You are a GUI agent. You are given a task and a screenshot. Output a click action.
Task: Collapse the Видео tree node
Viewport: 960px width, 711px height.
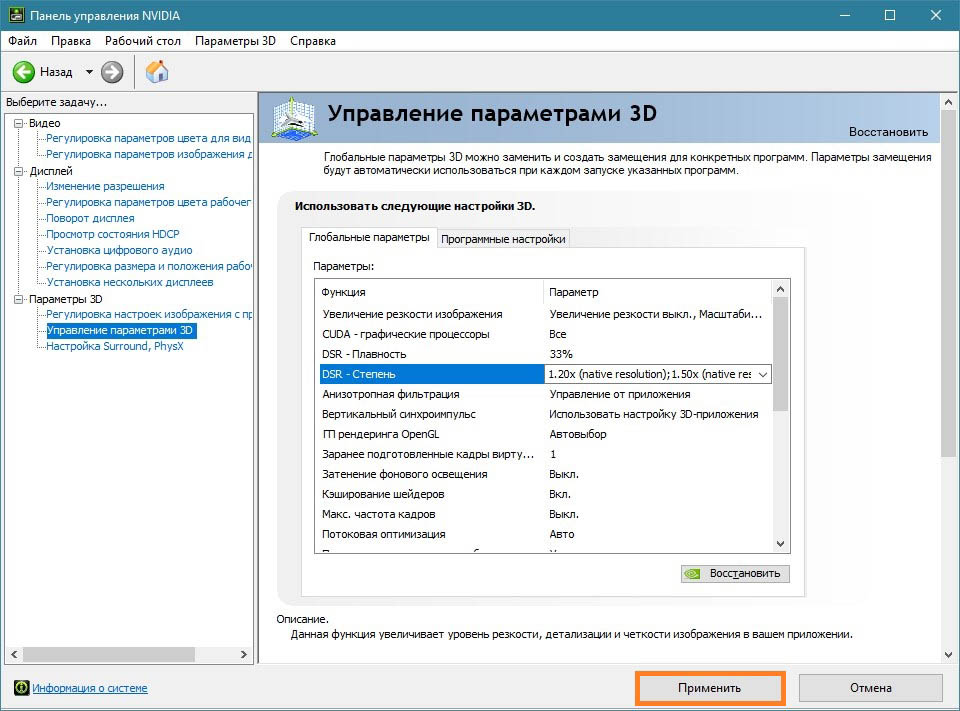click(x=18, y=123)
